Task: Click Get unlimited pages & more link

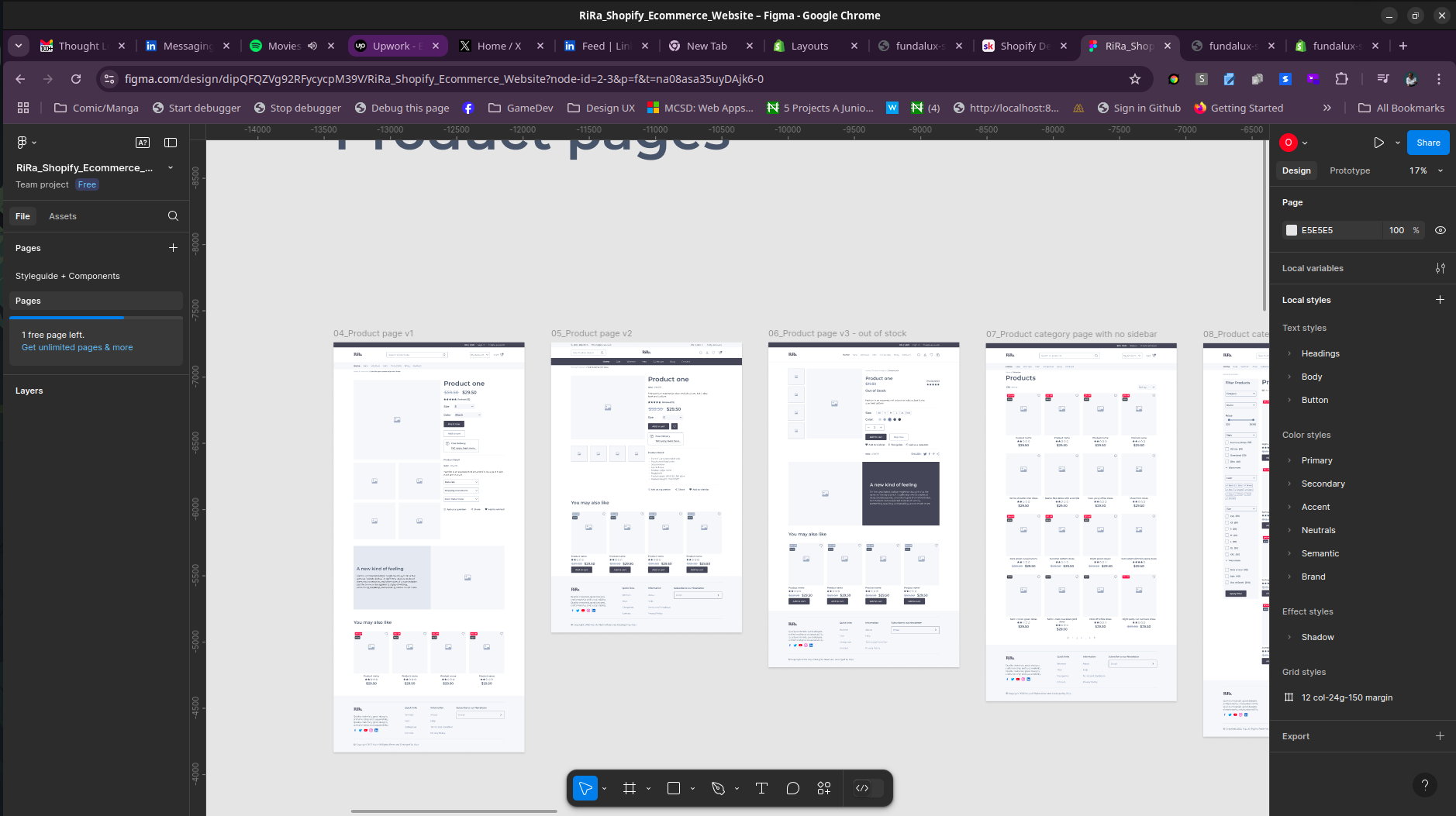Action: (x=77, y=347)
